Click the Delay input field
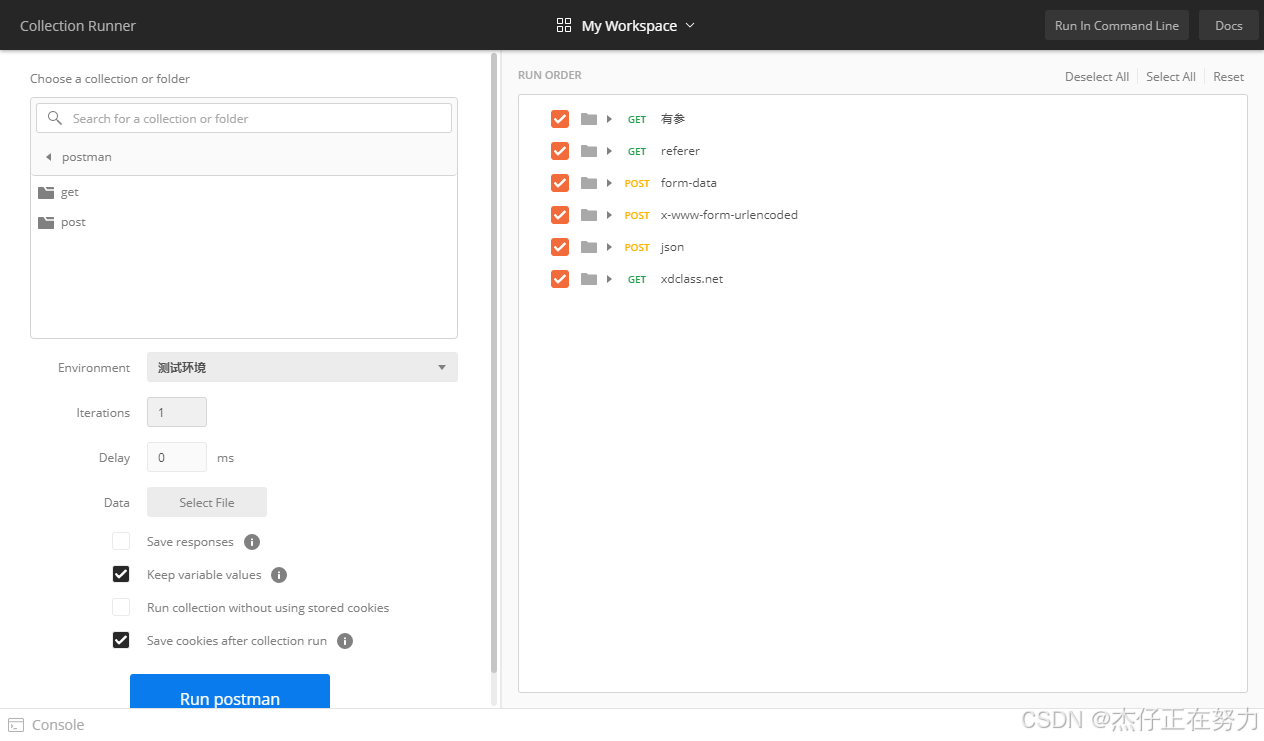This screenshot has height=741, width=1264. tap(177, 457)
